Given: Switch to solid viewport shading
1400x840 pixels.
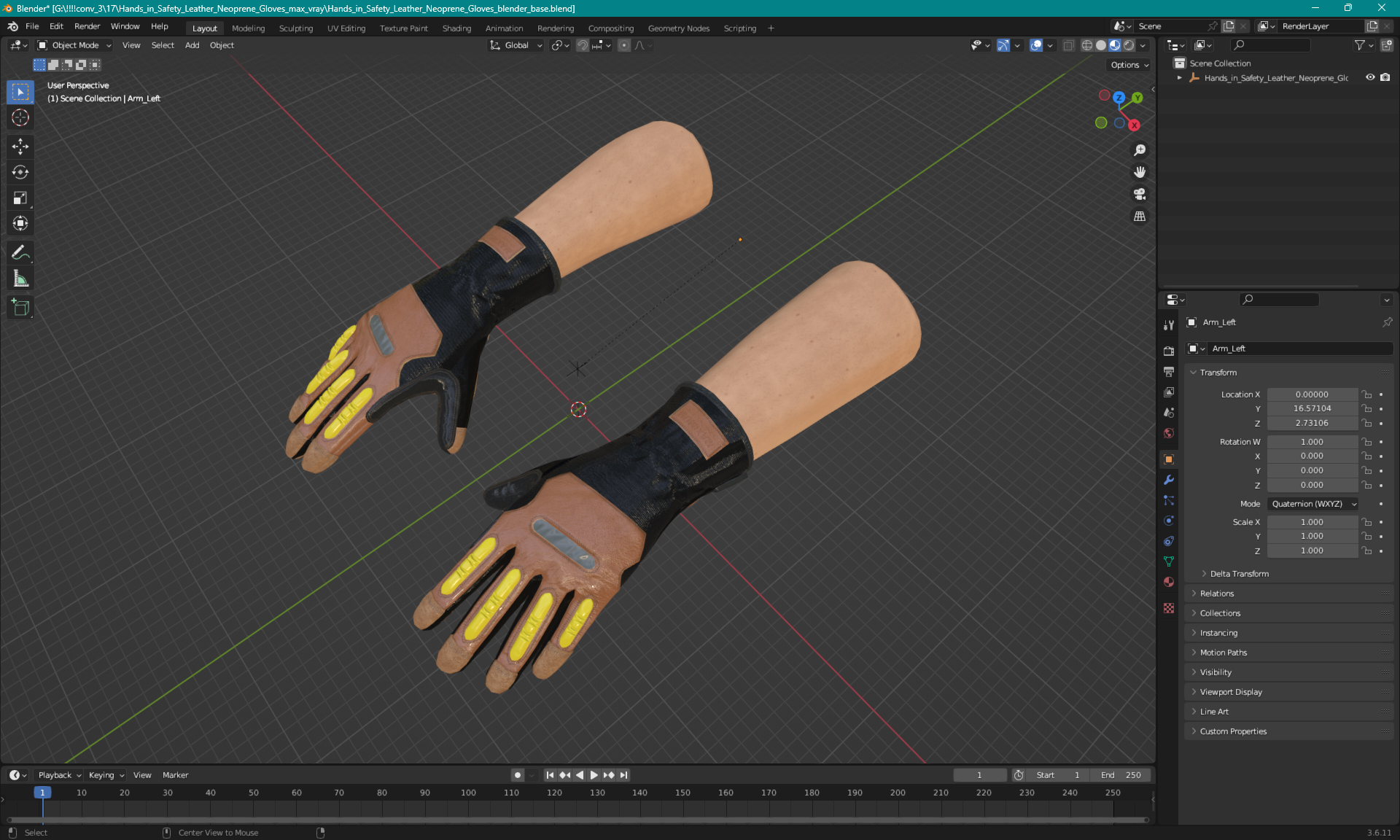Looking at the screenshot, I should [x=1101, y=45].
